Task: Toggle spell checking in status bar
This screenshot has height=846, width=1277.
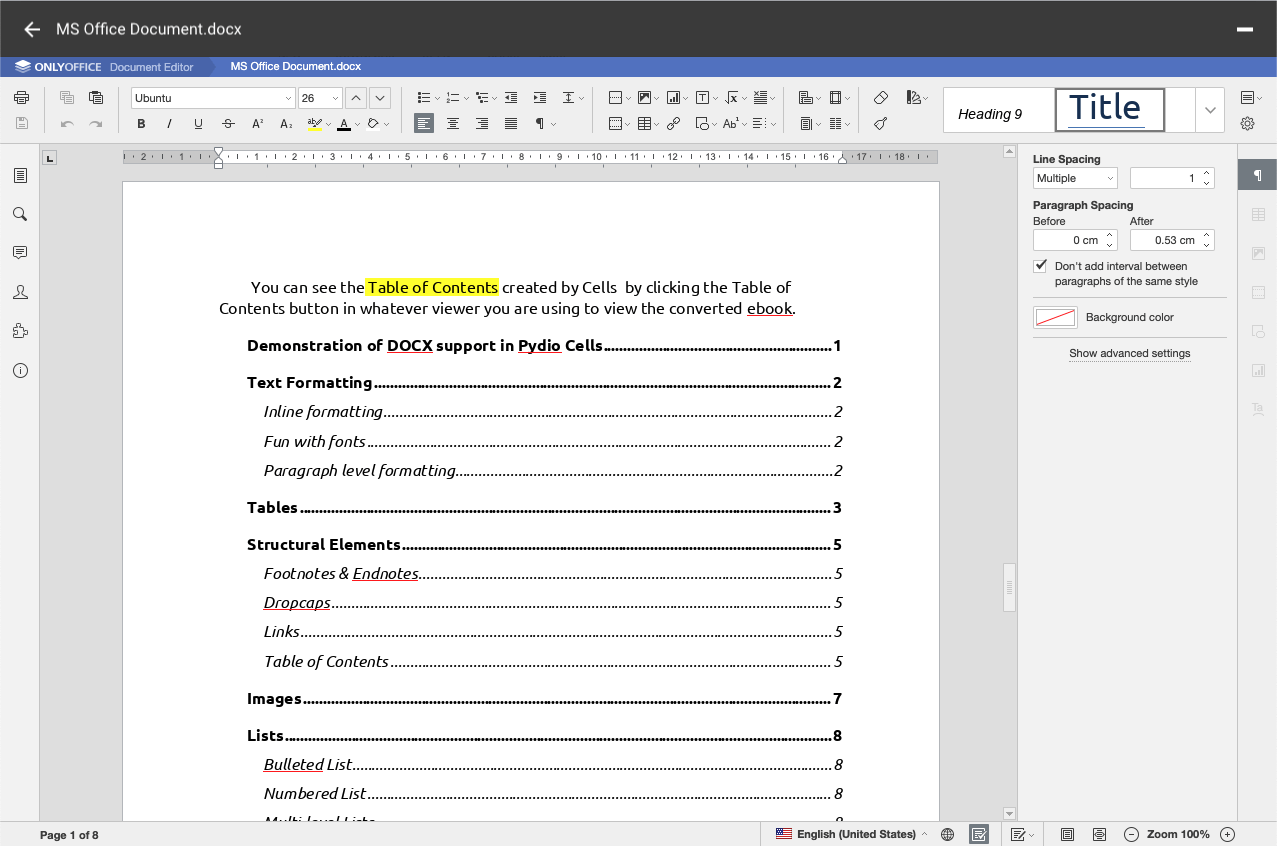Action: (x=979, y=834)
